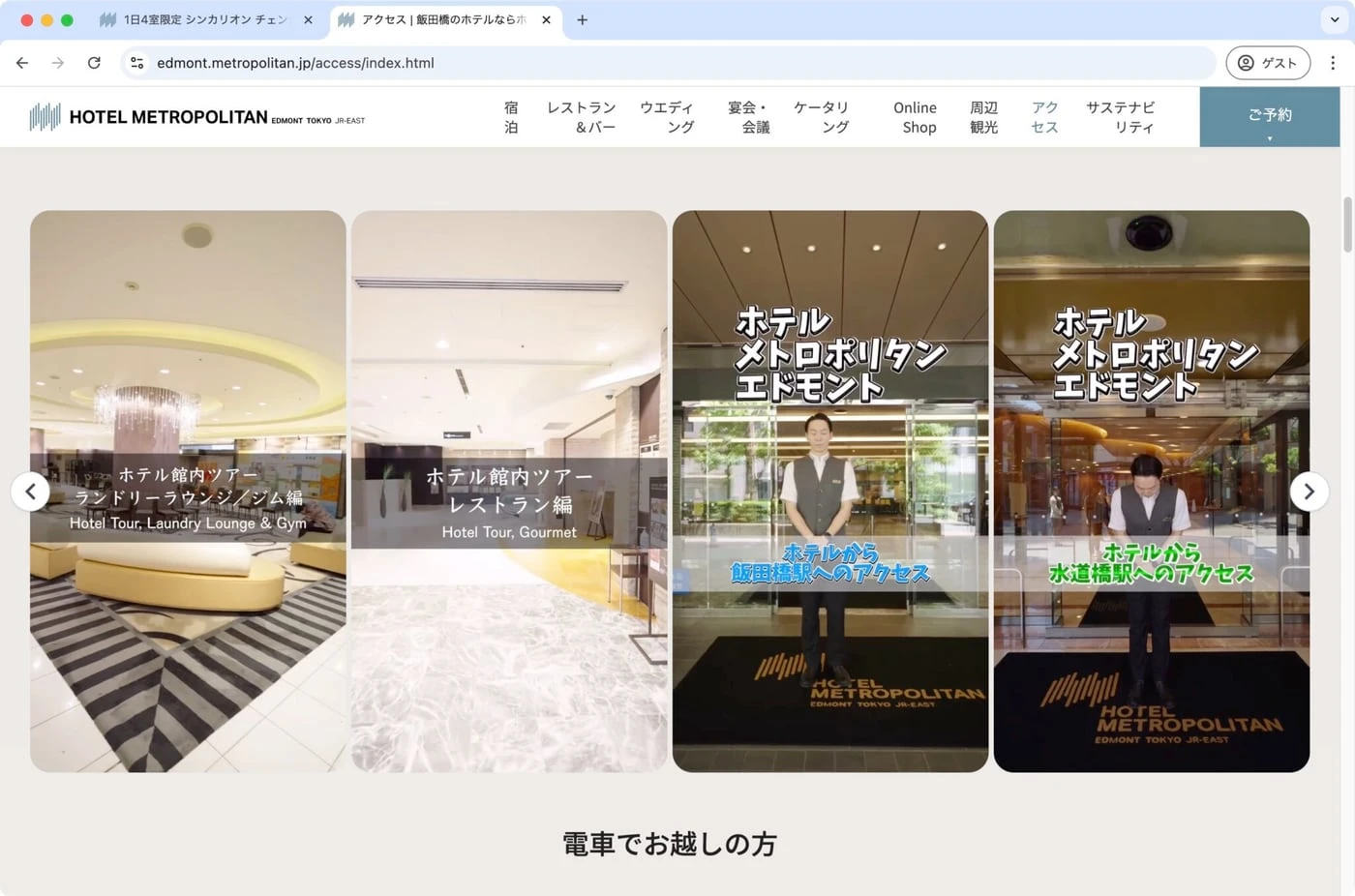Open the 宴会・会議 menu item
Viewport: 1355px width, 896px height.
coord(748,117)
